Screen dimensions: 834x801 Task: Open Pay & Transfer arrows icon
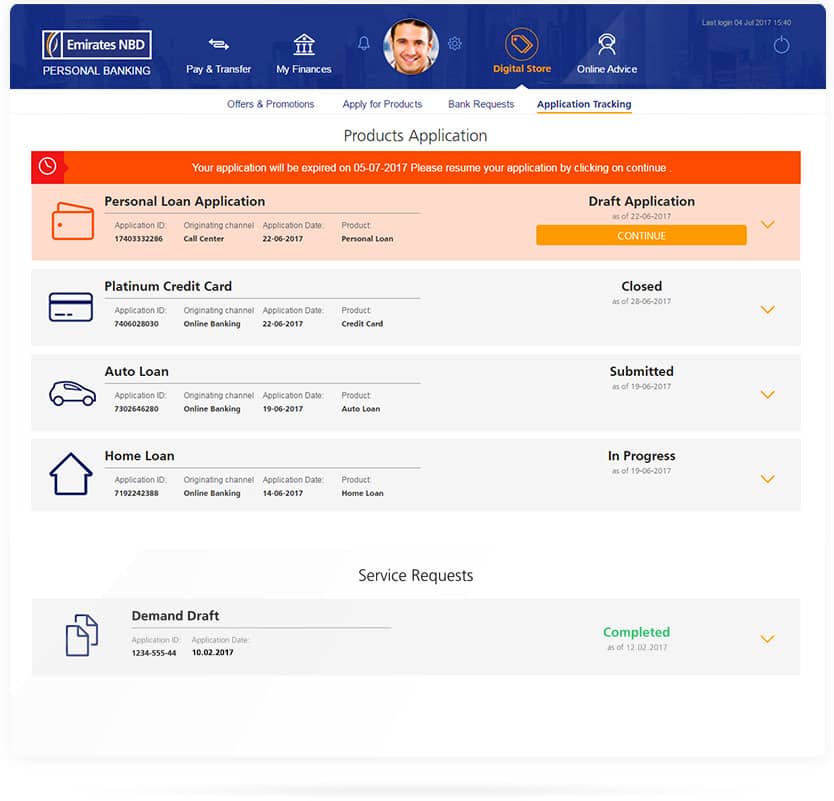pyautogui.click(x=219, y=44)
